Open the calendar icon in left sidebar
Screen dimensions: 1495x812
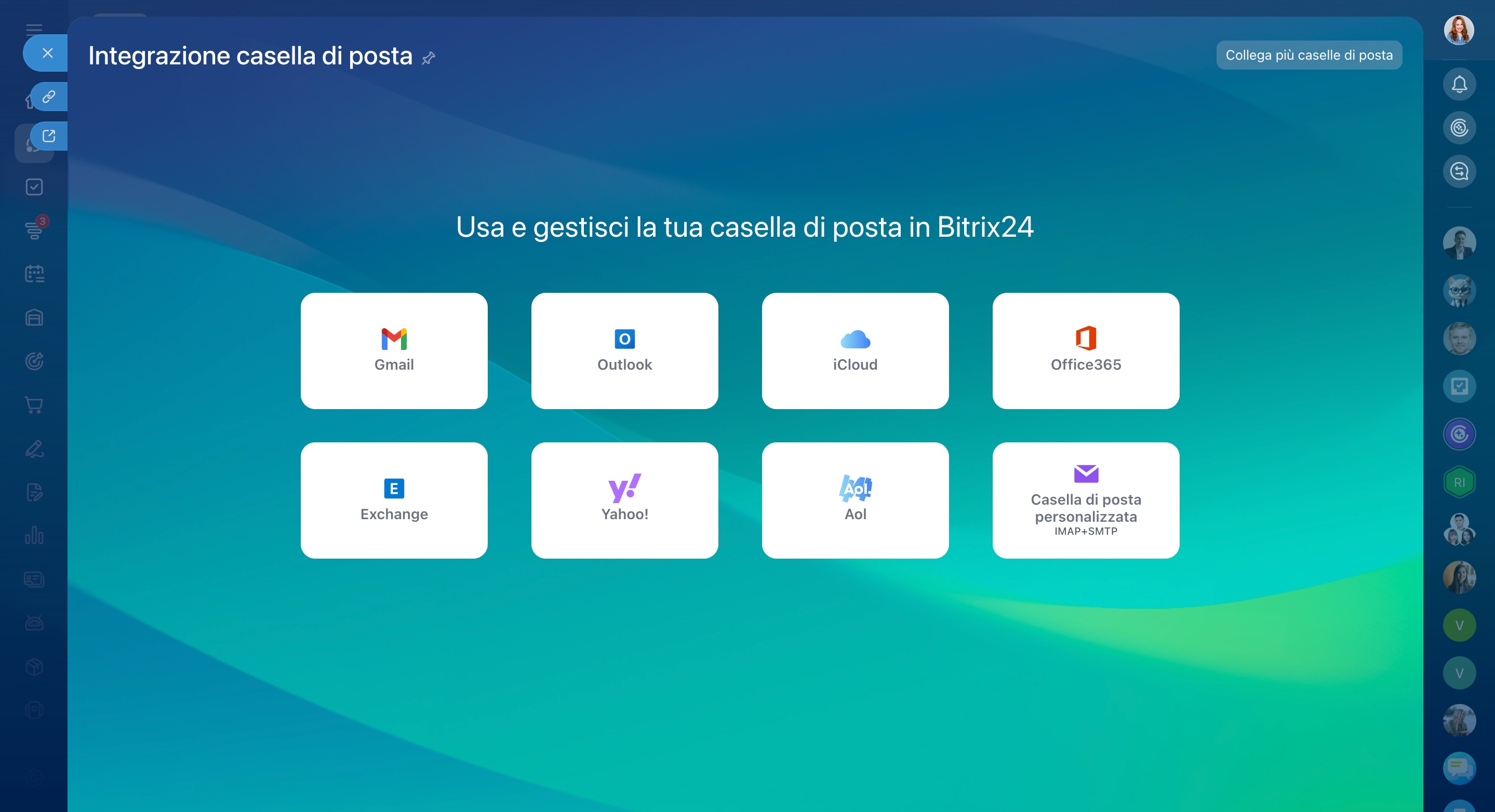[x=34, y=274]
